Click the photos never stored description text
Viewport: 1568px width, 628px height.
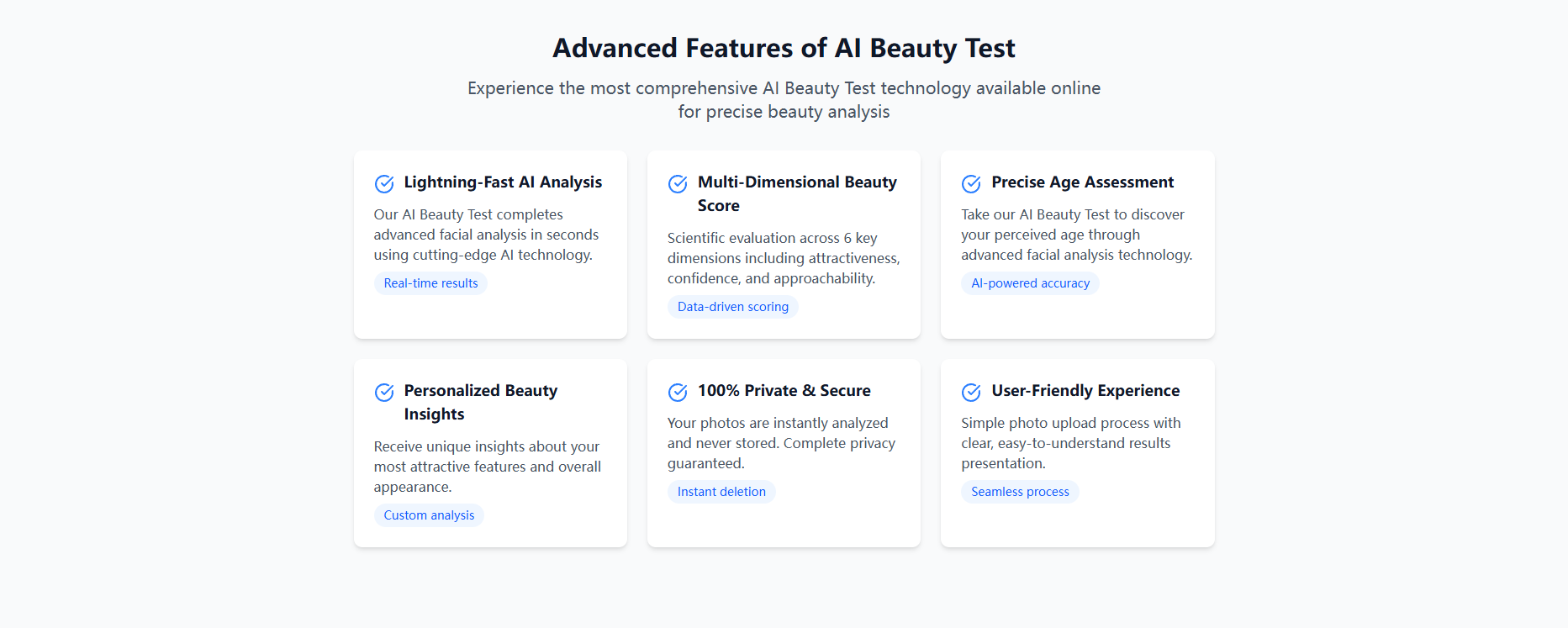(781, 443)
